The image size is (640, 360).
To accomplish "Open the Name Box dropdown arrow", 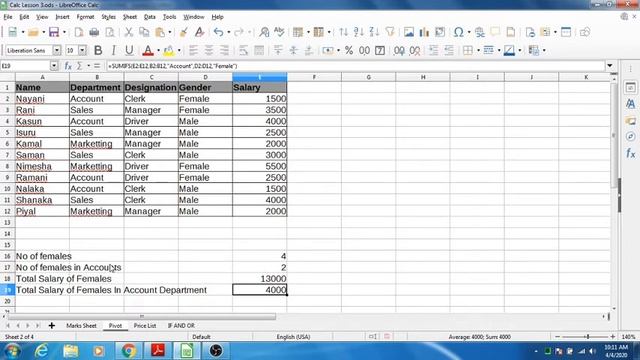I will pyautogui.click(x=54, y=66).
